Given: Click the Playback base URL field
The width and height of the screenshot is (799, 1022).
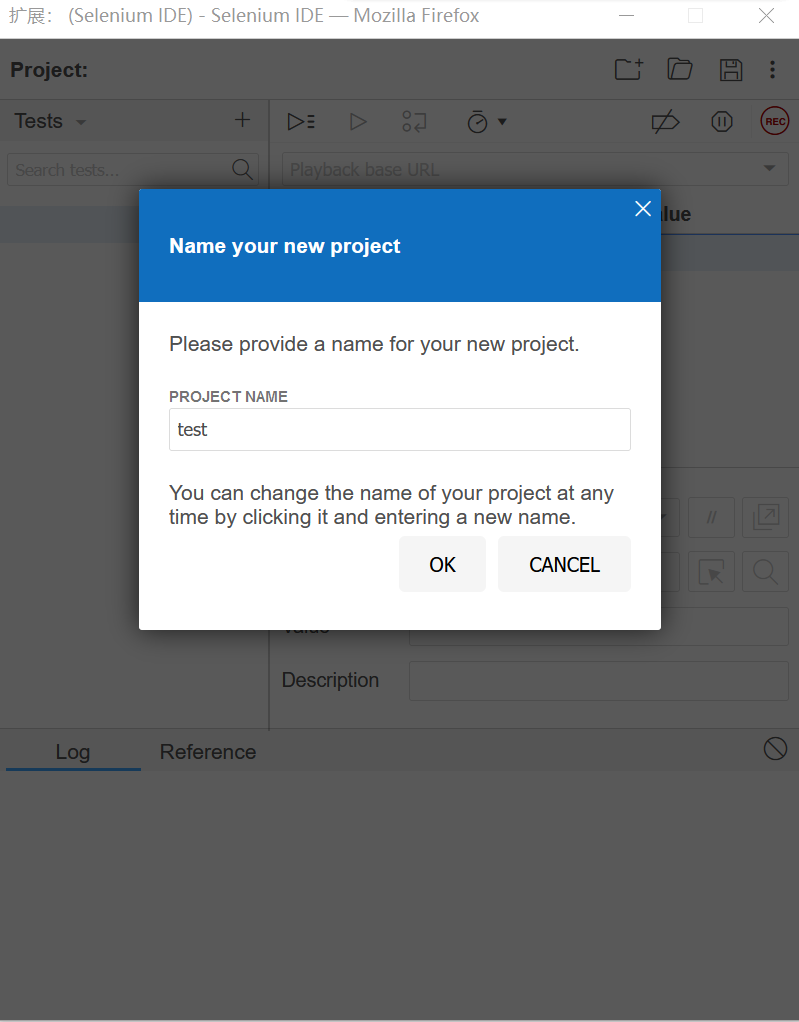Looking at the screenshot, I should (535, 169).
